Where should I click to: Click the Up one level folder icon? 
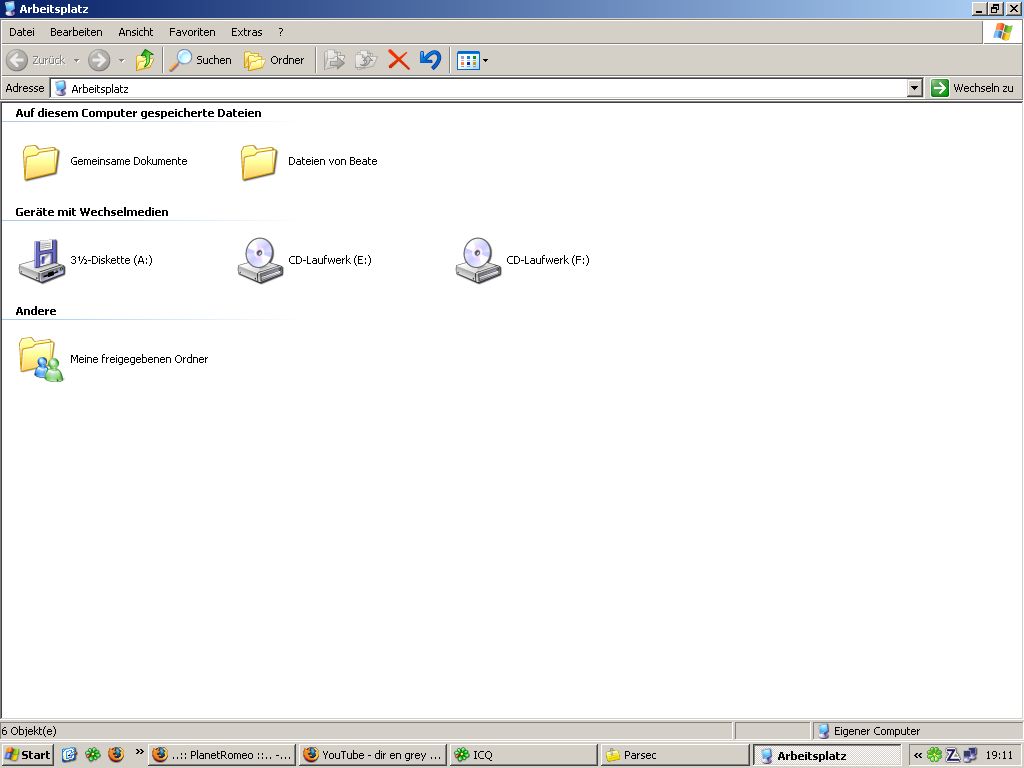click(145, 60)
